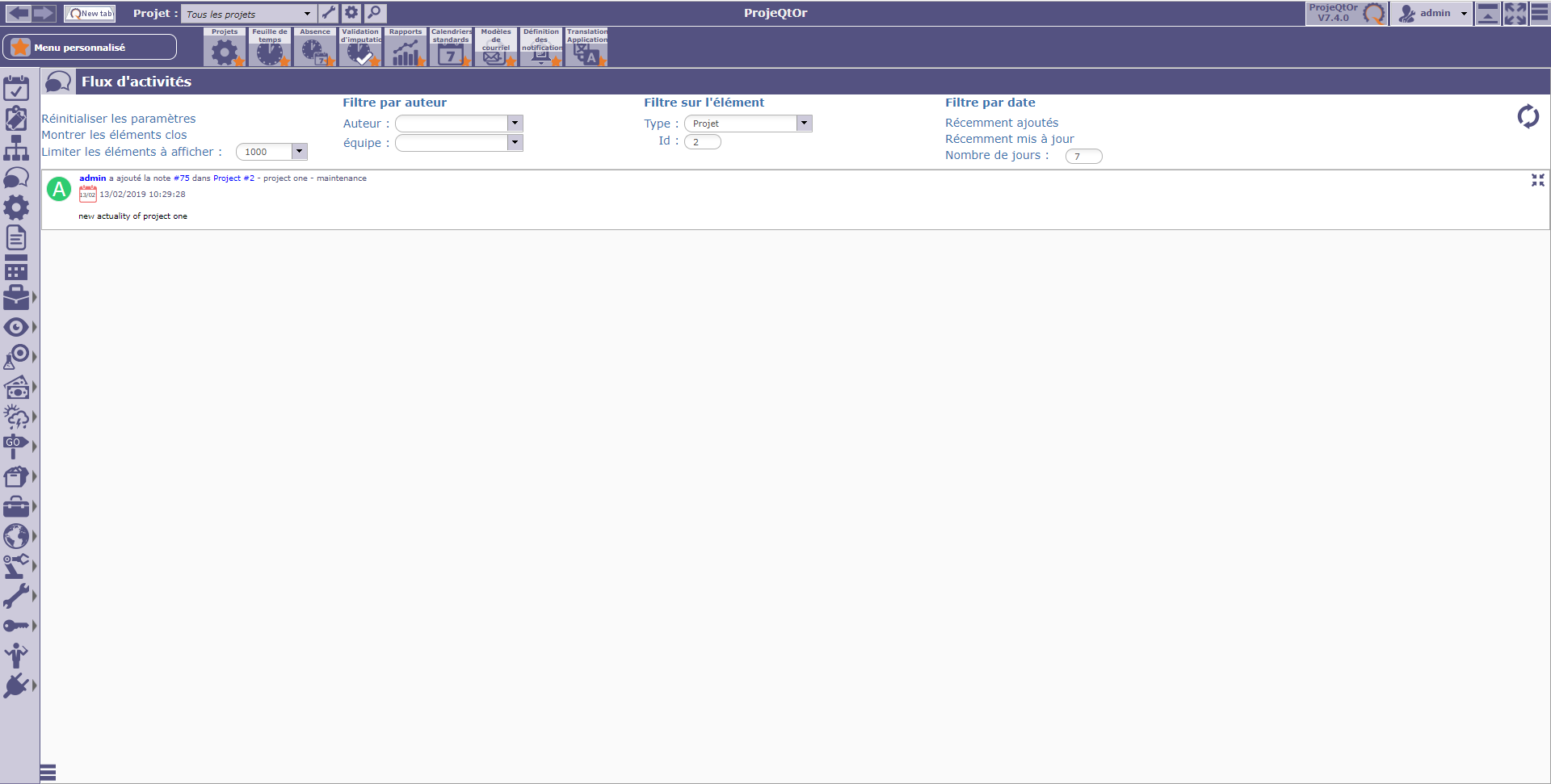
Task: Click the Id input field
Action: [x=703, y=141]
